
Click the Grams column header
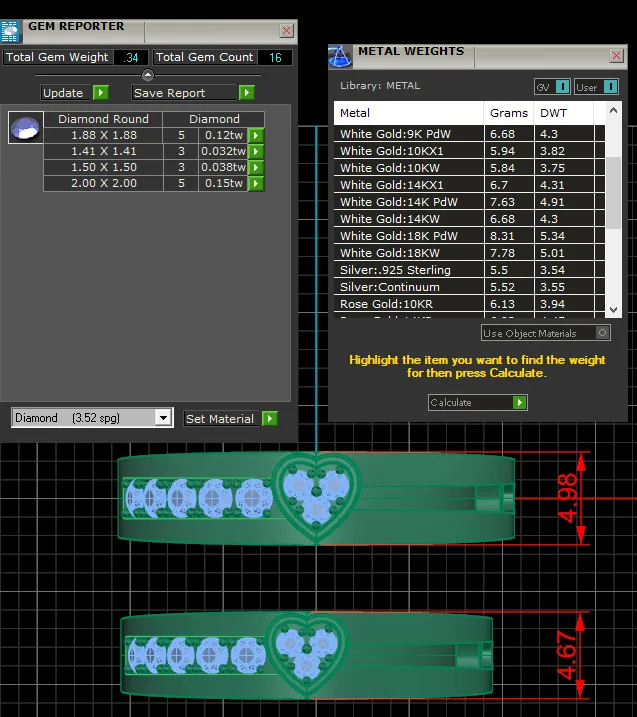pos(509,113)
